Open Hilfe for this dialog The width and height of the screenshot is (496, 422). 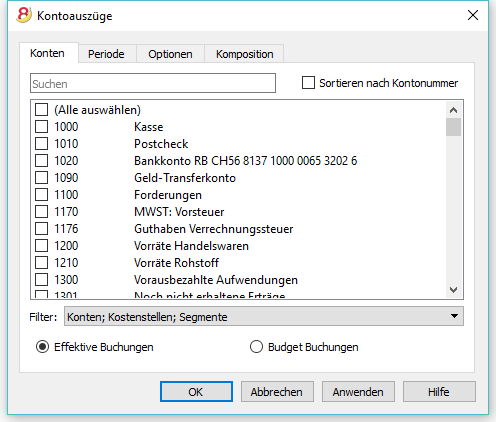coord(439,392)
